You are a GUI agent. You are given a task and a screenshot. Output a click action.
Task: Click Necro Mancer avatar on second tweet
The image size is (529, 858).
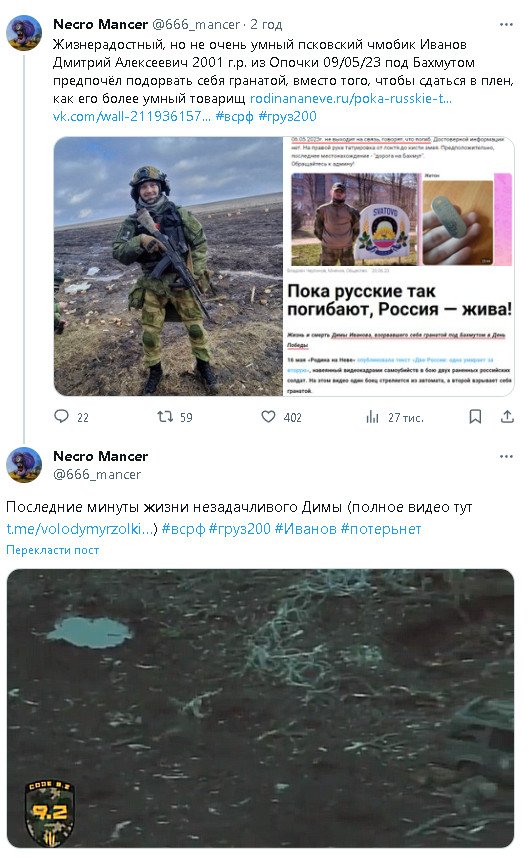pos(24,465)
